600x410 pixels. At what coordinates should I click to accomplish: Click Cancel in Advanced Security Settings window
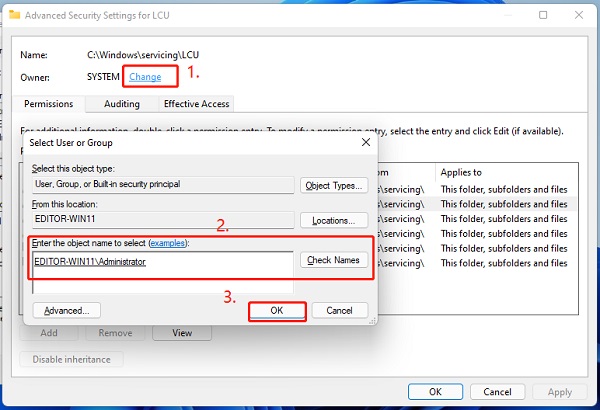point(497,392)
